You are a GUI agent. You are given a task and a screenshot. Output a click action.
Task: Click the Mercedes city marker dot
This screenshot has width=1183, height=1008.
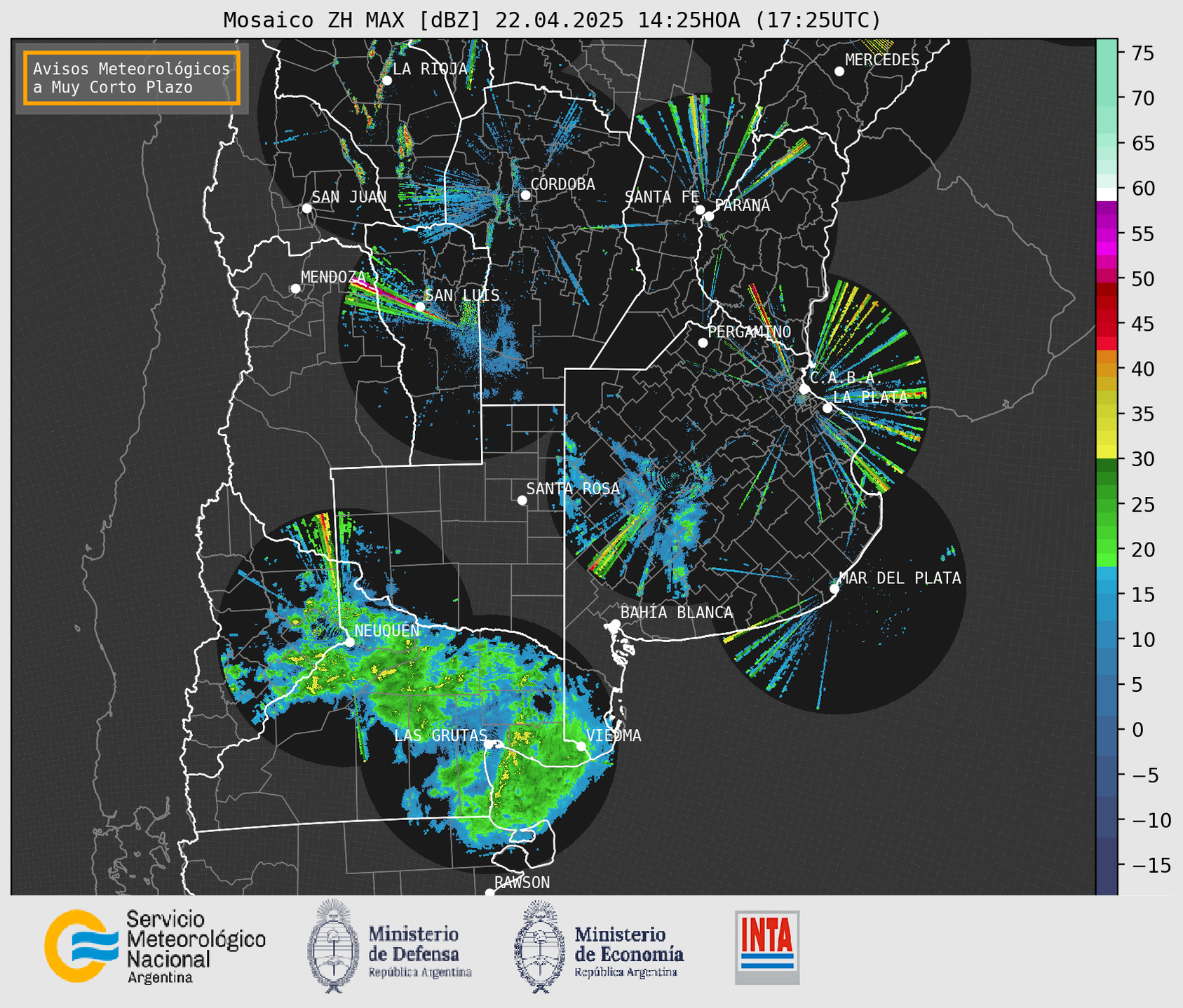(839, 71)
